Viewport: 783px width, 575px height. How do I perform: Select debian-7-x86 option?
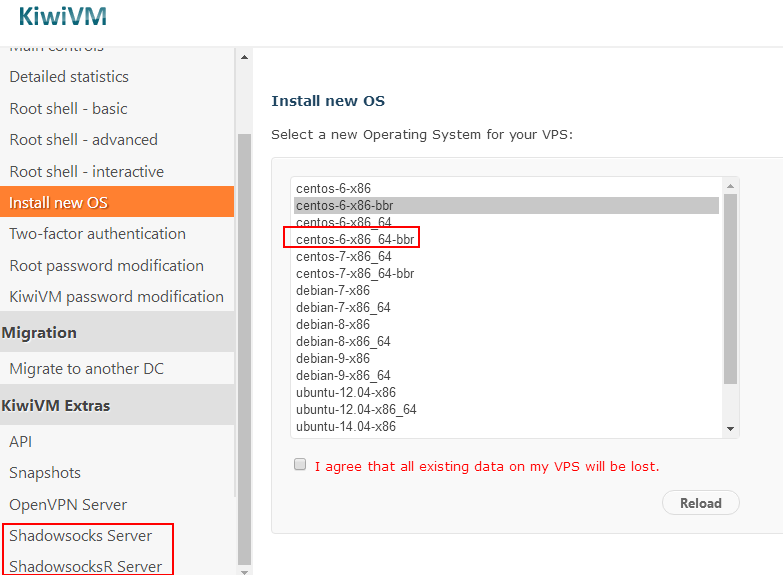tap(506, 290)
